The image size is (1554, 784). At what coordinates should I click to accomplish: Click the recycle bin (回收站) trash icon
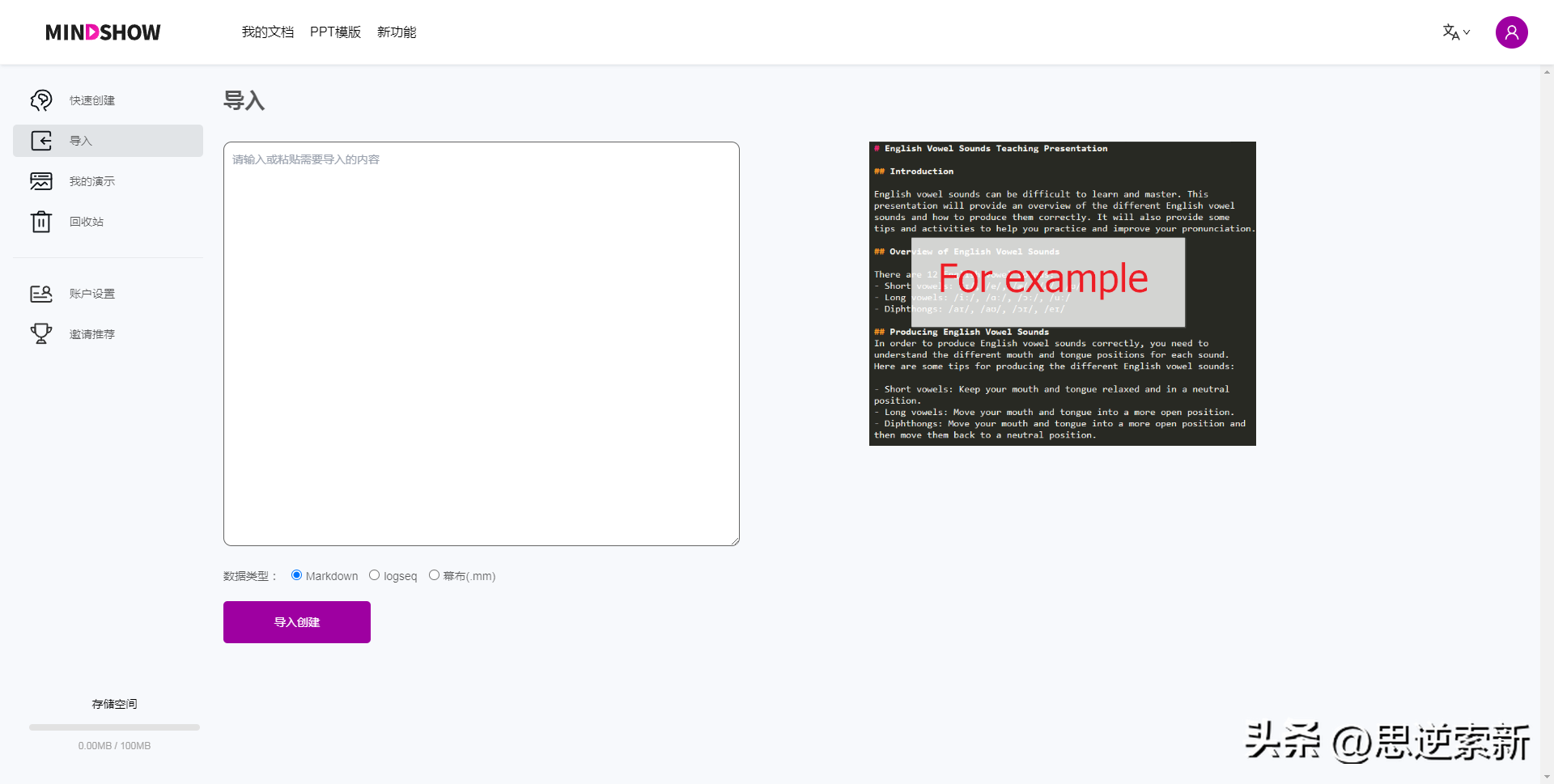[x=41, y=222]
